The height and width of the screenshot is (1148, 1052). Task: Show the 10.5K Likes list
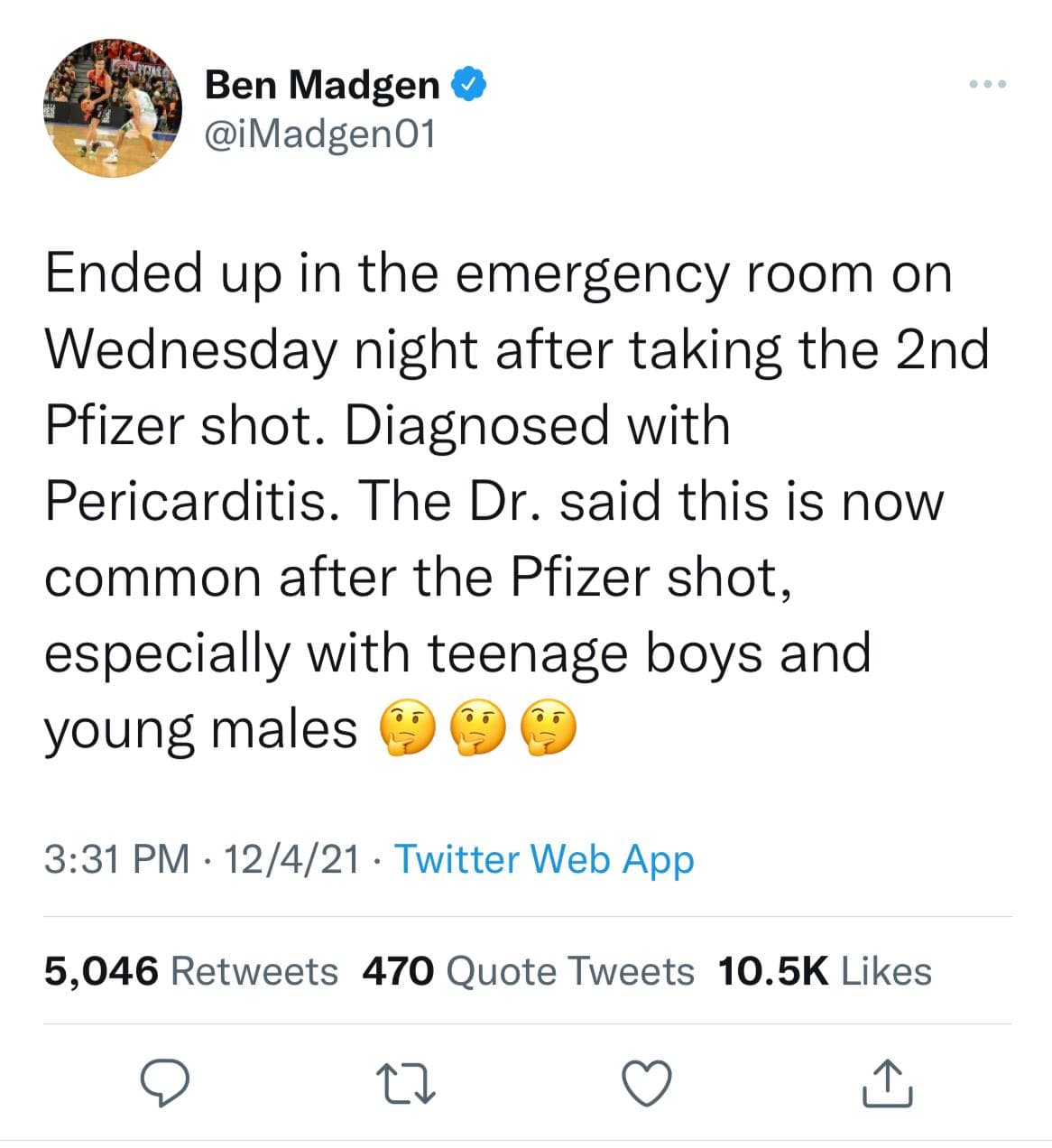(x=825, y=971)
